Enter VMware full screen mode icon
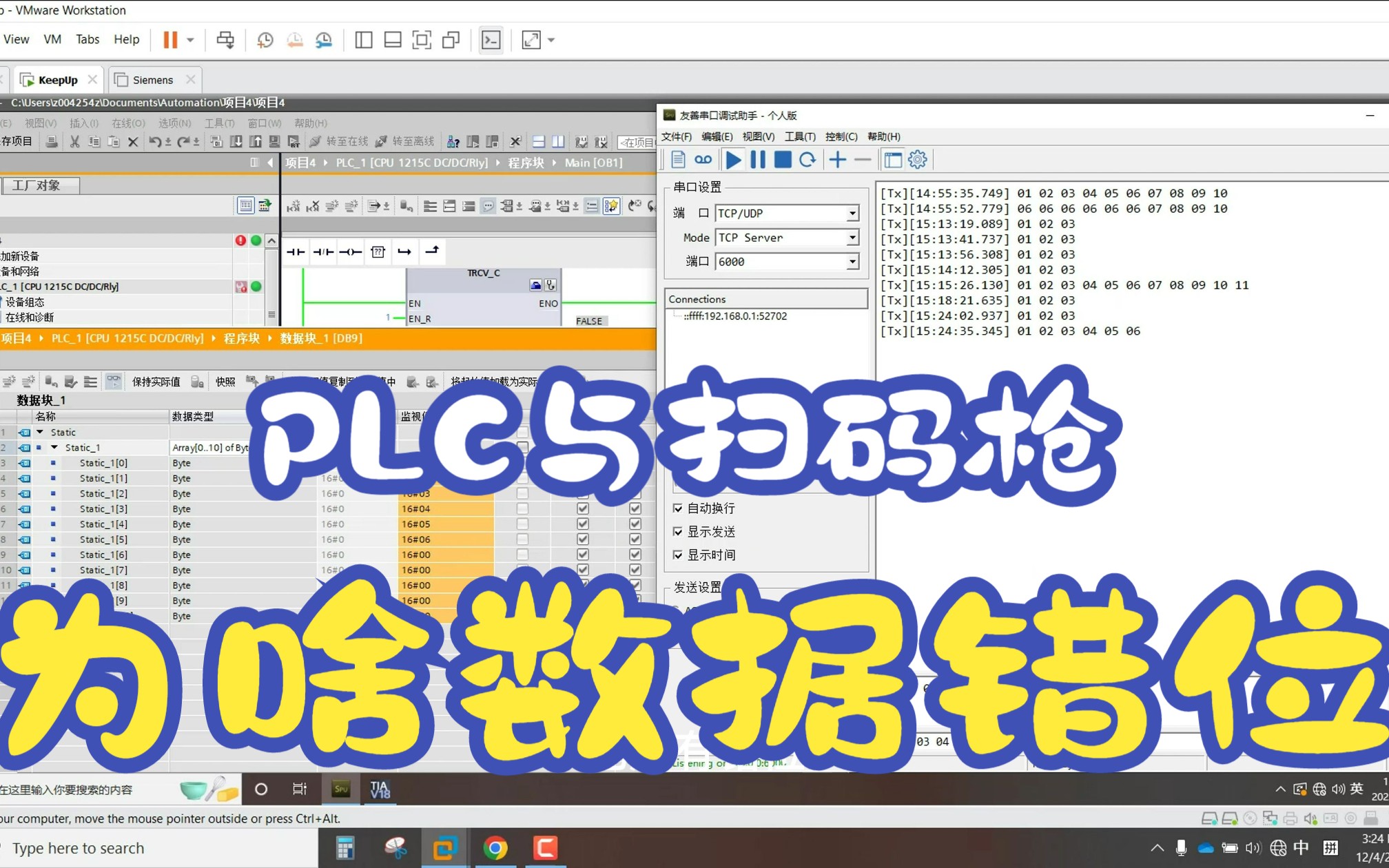 (422, 40)
